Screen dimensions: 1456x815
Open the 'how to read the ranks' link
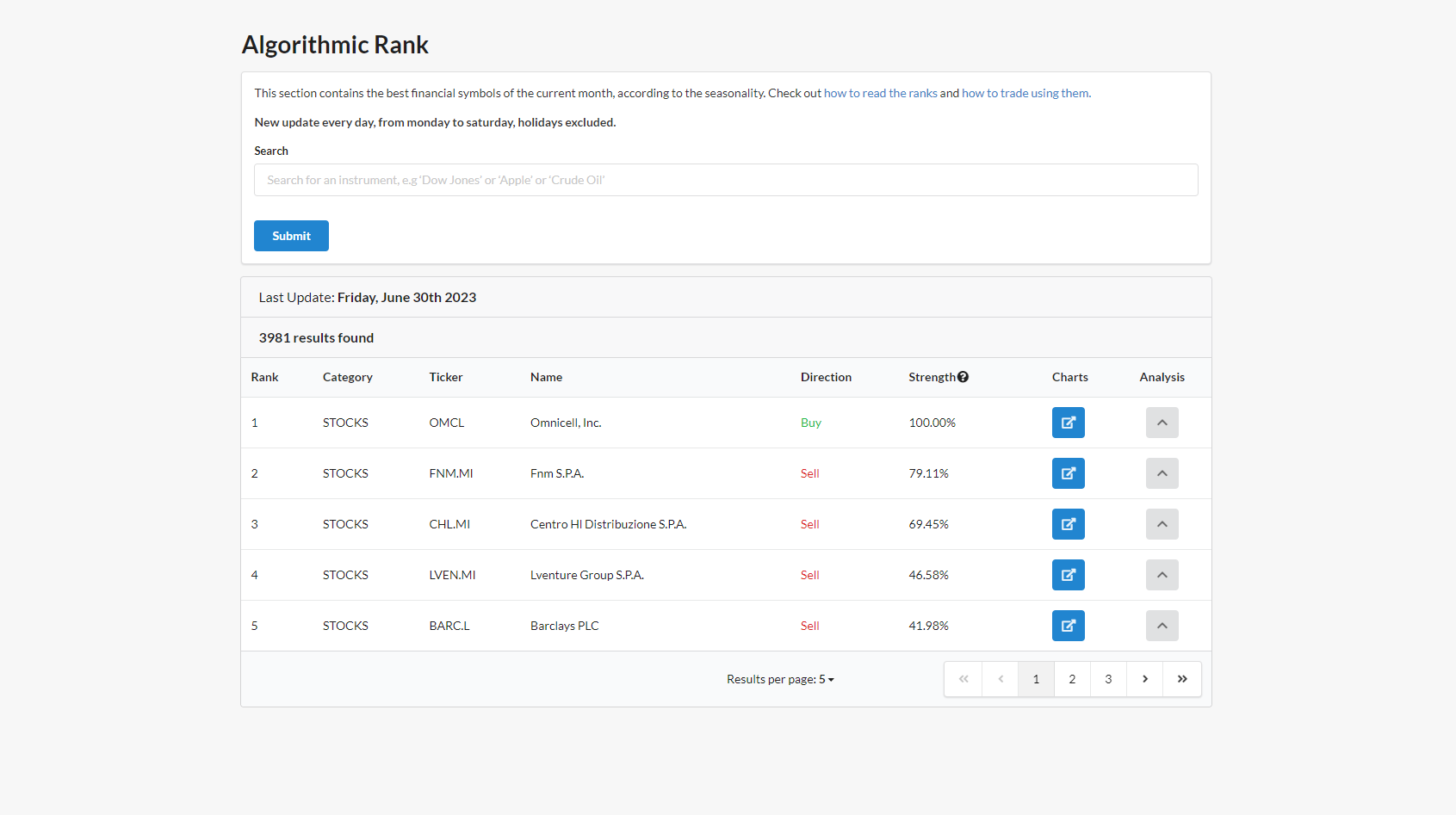coord(880,93)
